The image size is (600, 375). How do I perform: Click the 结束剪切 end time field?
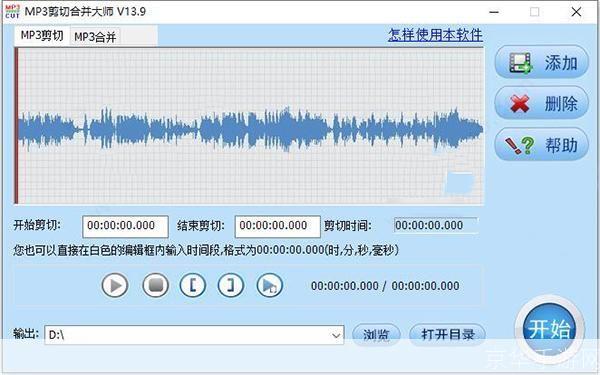pyautogui.click(x=277, y=226)
